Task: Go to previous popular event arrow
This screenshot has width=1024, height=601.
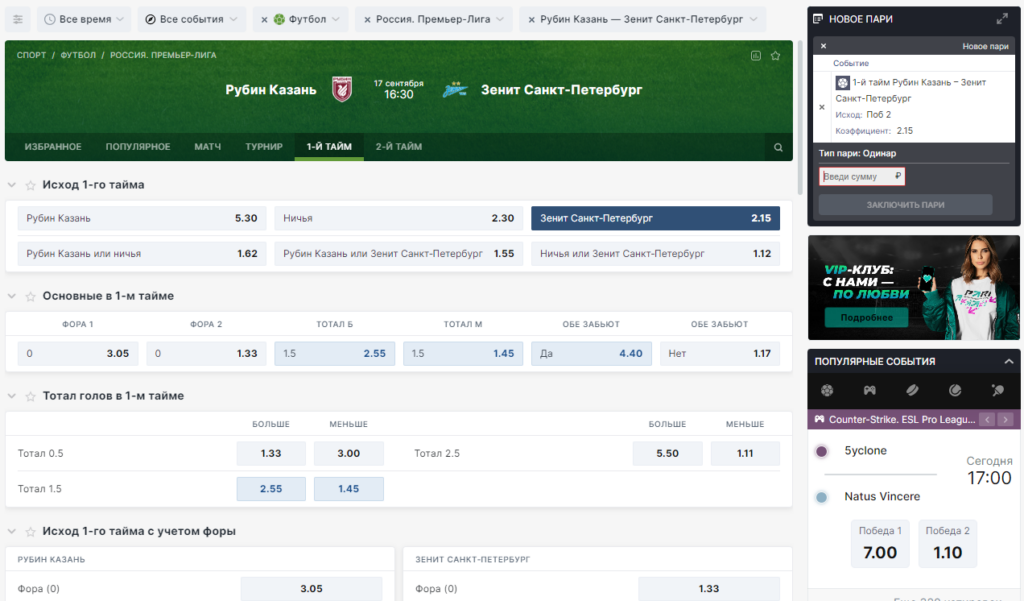Action: click(987, 419)
